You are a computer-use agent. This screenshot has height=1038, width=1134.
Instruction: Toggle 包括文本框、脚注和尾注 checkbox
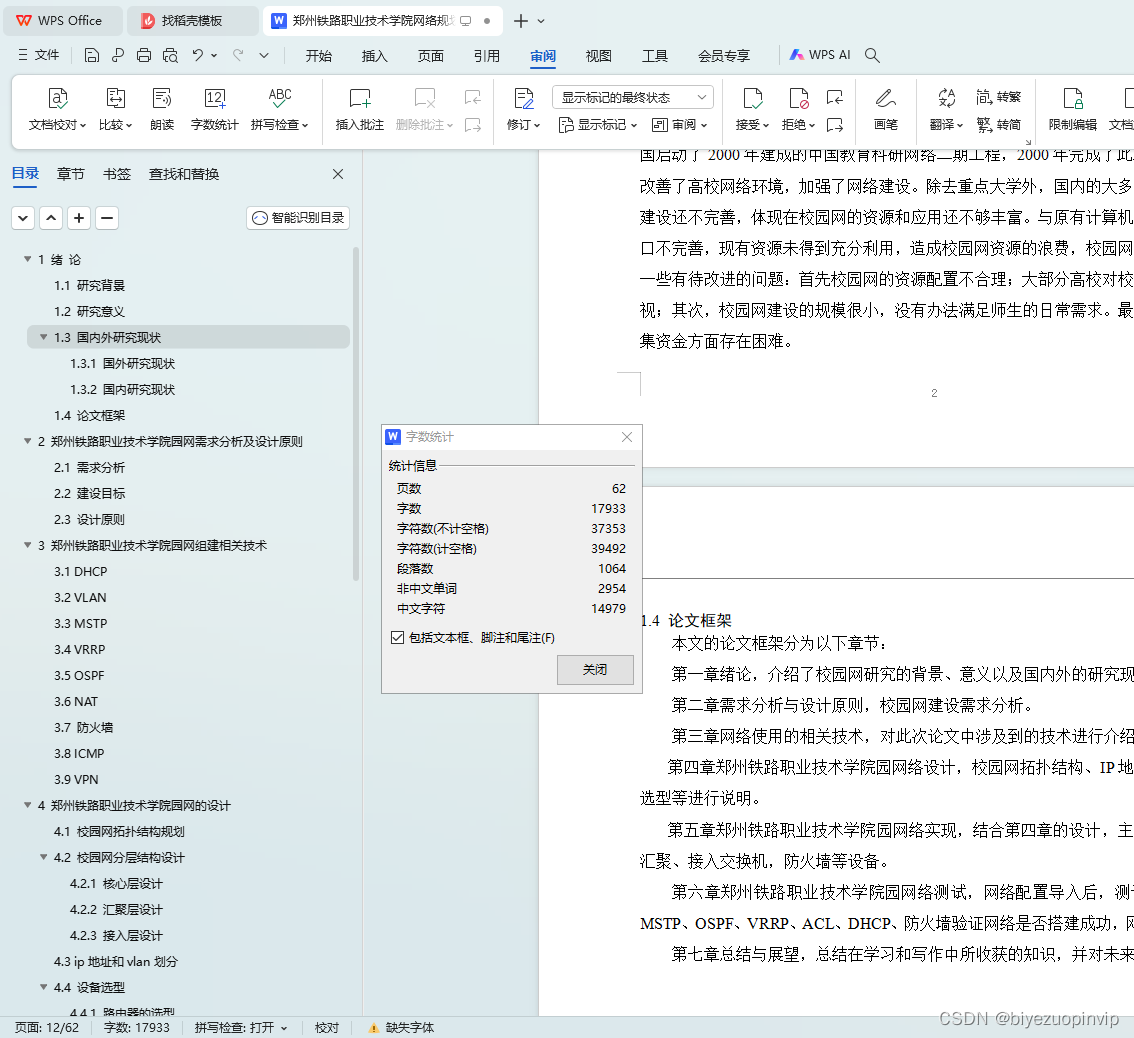tap(397, 637)
